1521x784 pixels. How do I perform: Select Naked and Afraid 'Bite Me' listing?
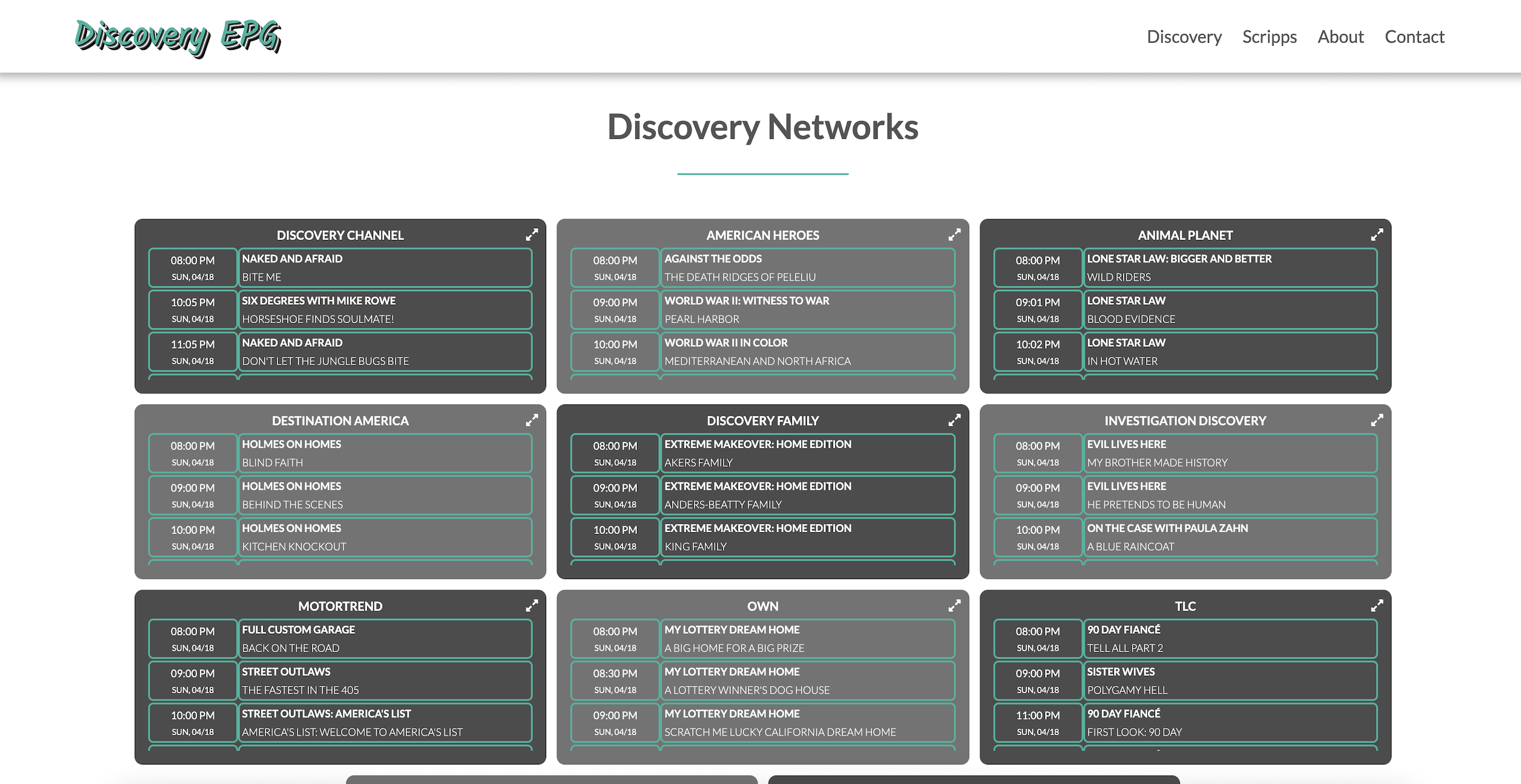385,267
